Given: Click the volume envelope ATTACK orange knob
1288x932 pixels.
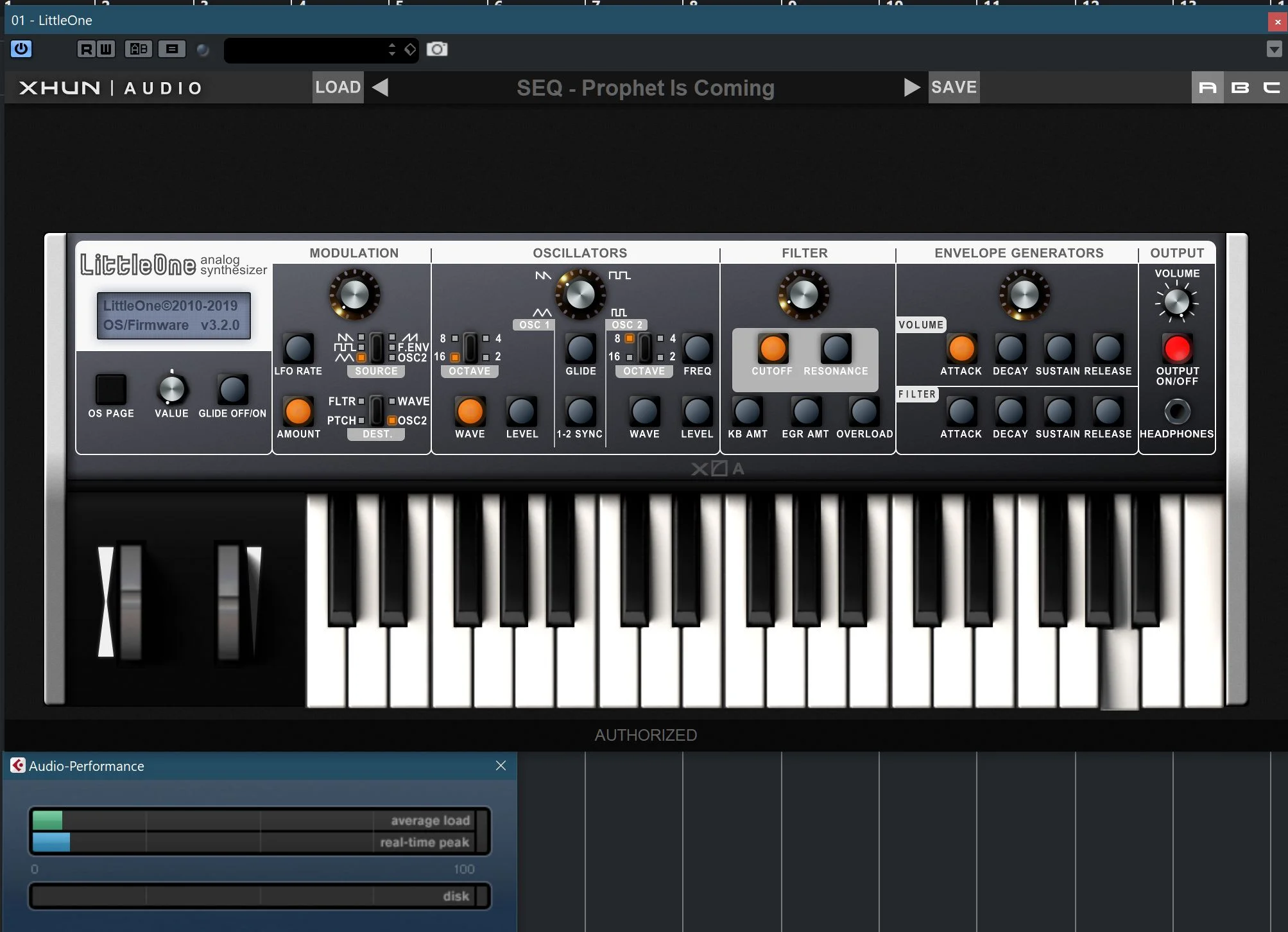Looking at the screenshot, I should click(961, 349).
